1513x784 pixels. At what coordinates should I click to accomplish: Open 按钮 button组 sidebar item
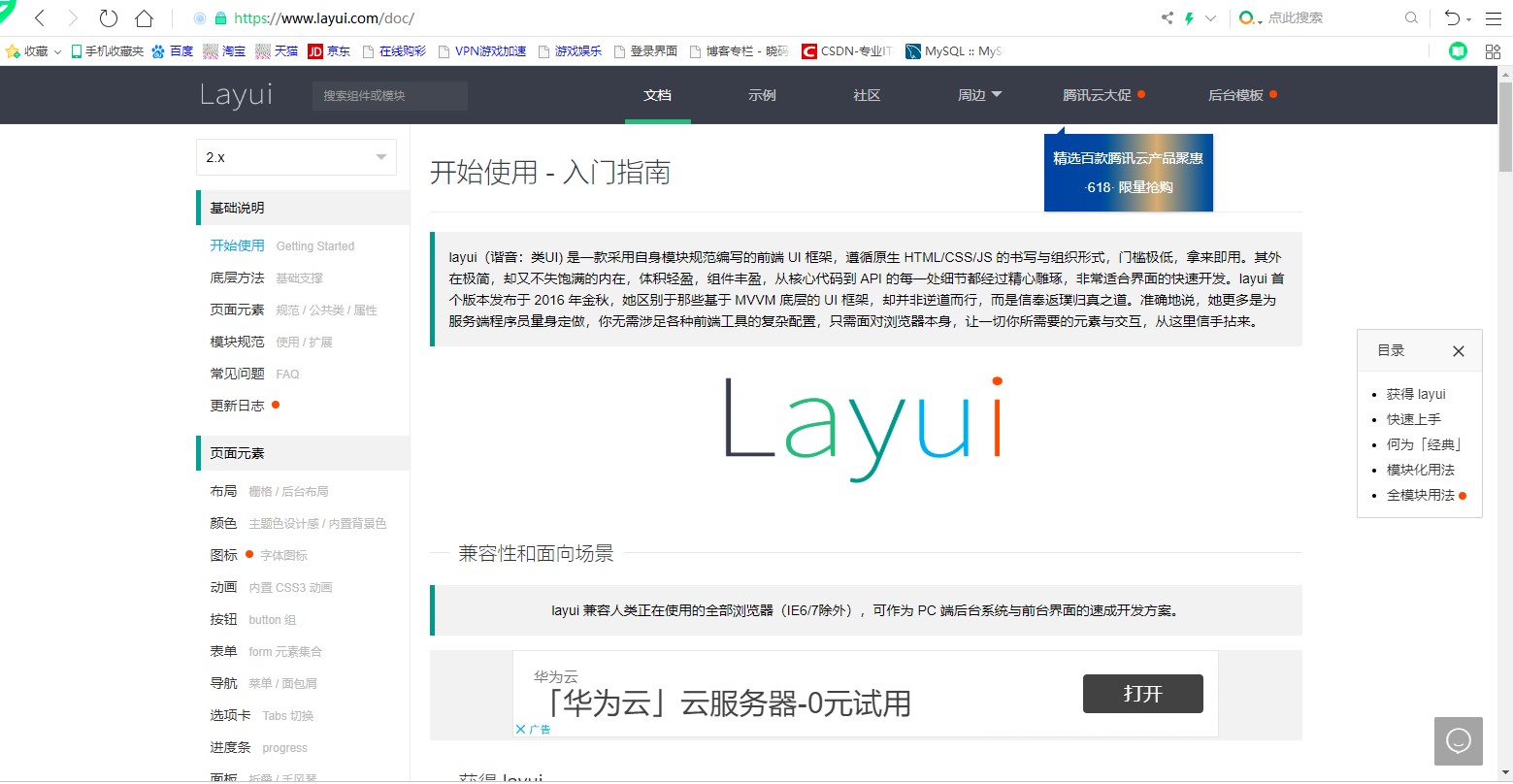tap(253, 619)
